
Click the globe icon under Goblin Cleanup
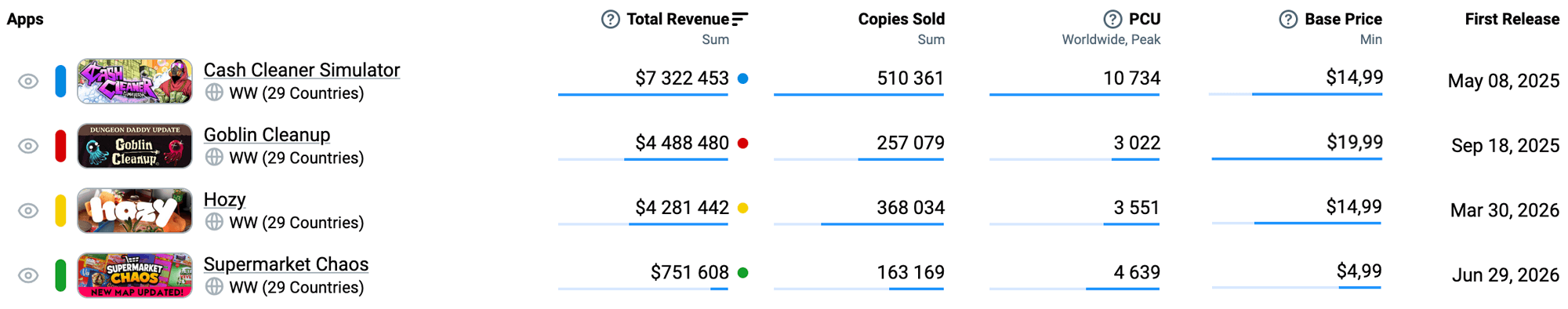tap(214, 158)
